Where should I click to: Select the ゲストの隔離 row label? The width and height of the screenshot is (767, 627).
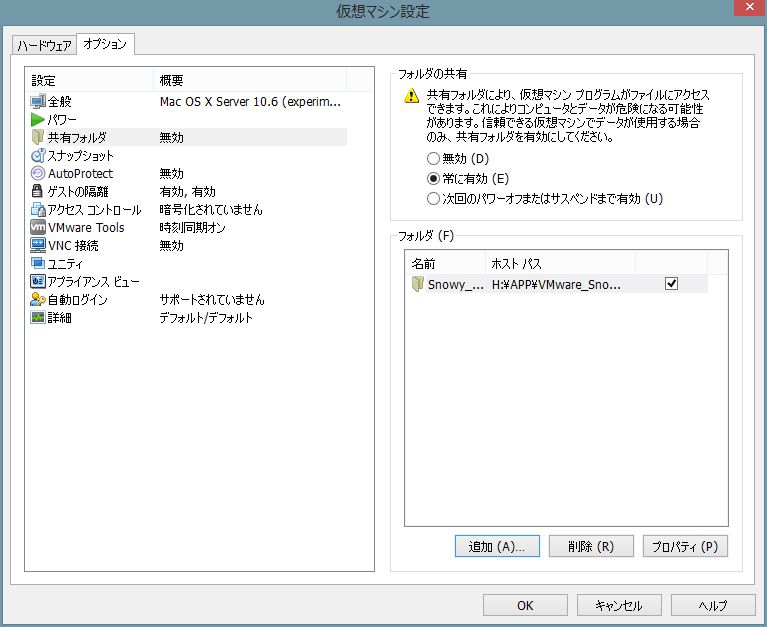(x=78, y=192)
